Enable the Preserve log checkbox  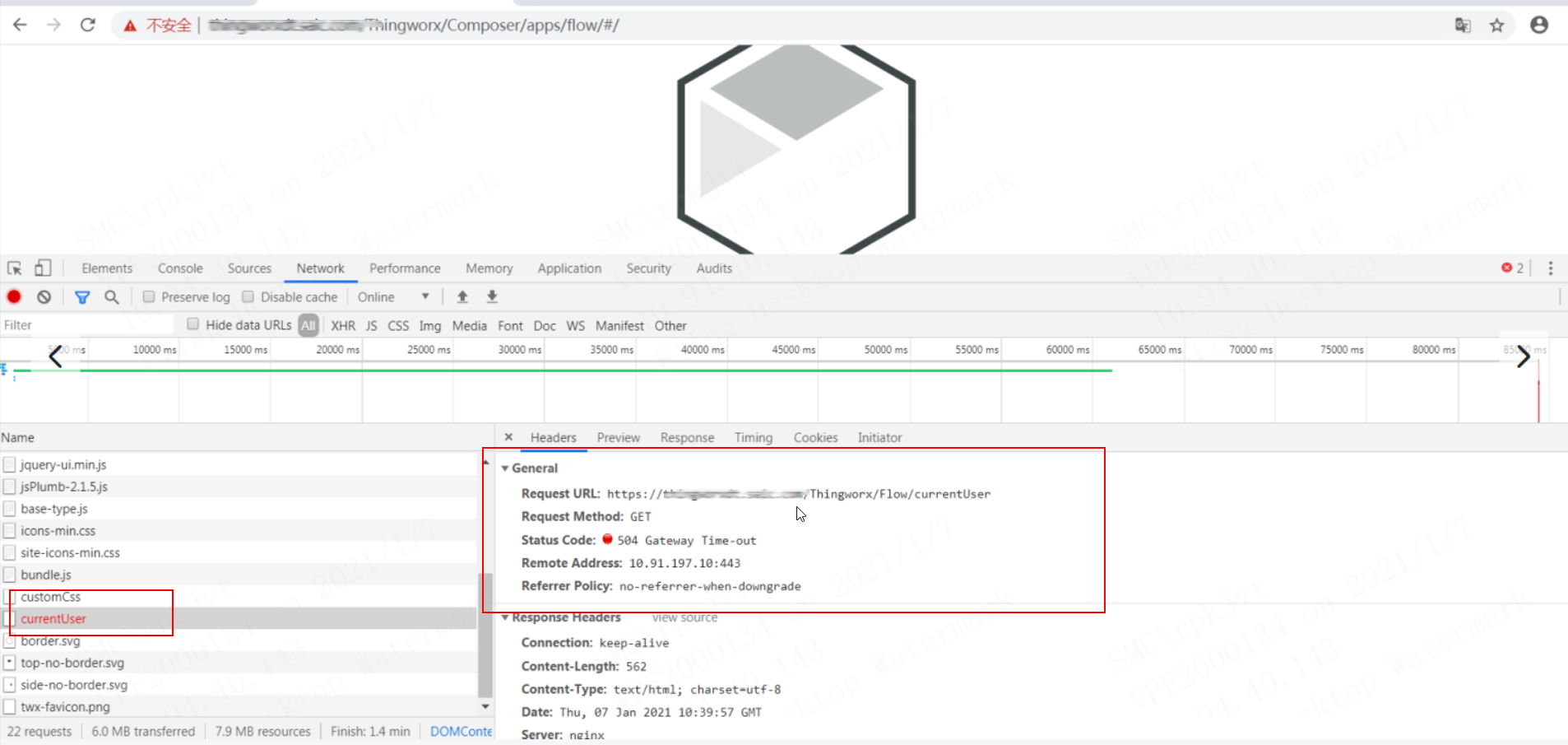point(149,296)
